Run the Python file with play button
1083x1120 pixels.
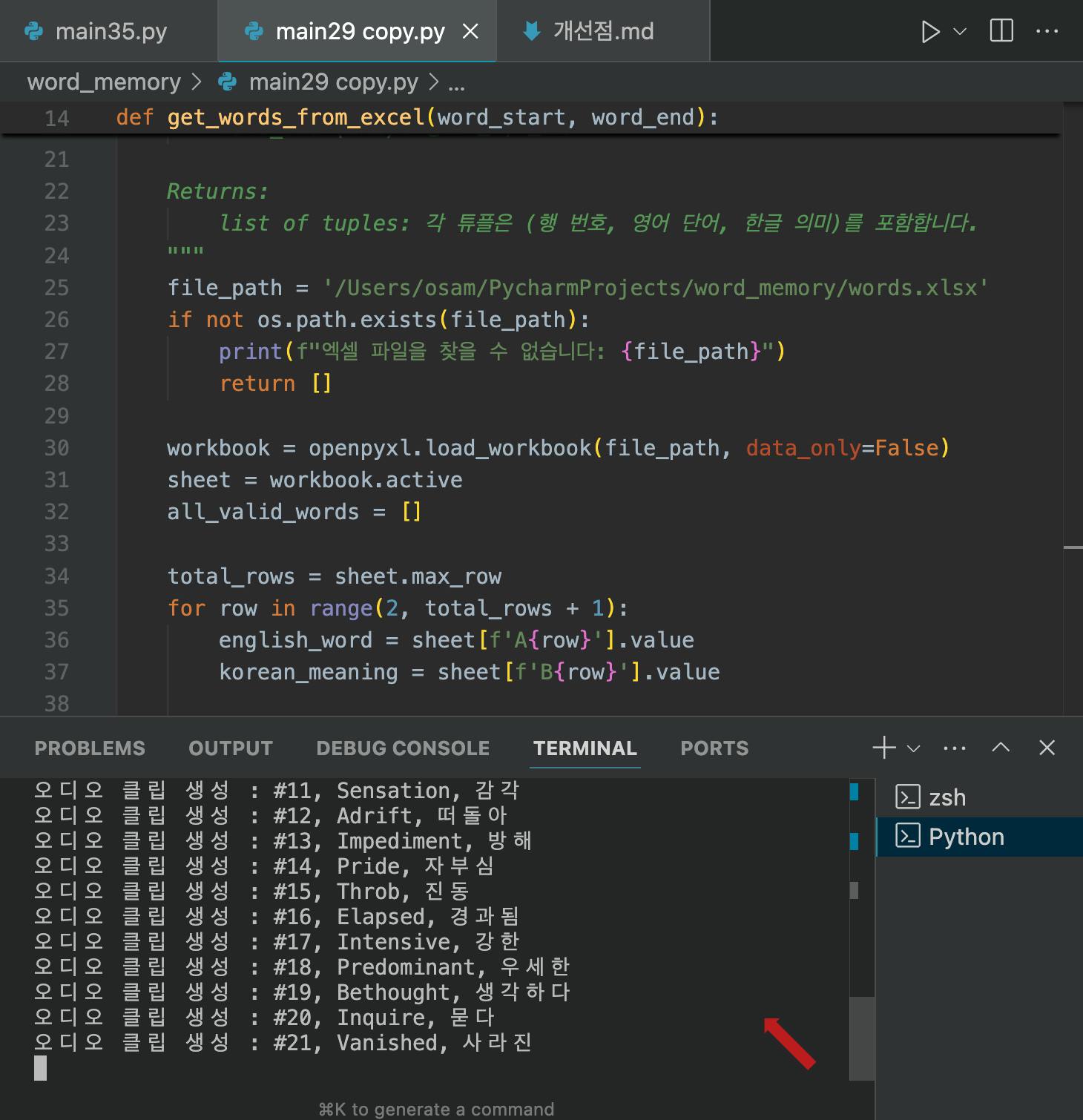click(x=929, y=31)
